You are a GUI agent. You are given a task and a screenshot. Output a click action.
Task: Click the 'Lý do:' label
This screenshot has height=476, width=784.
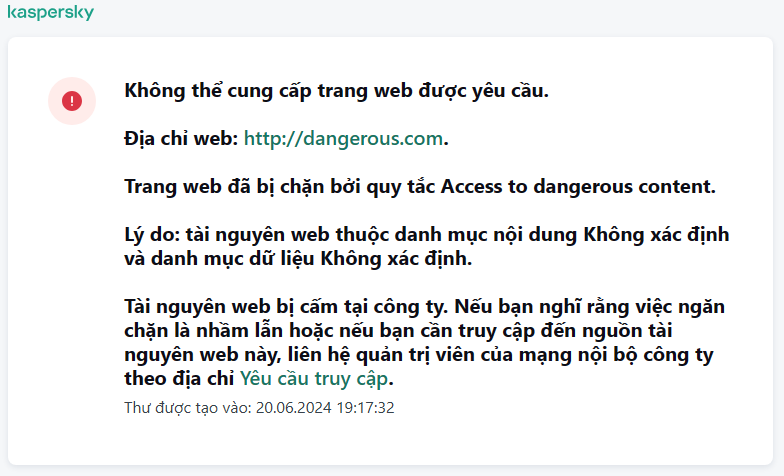coord(152,235)
